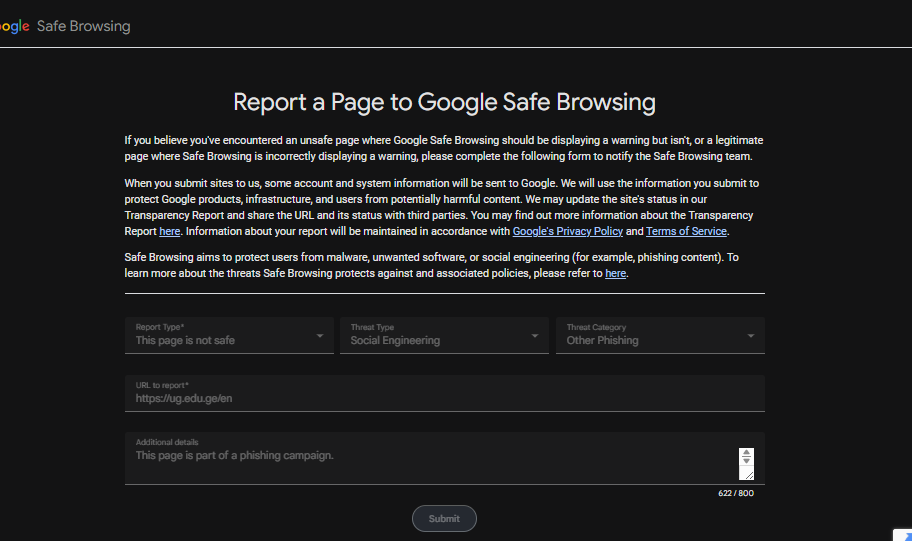This screenshot has width=912, height=541.
Task: Open the Terms of Service link
Action: (686, 232)
